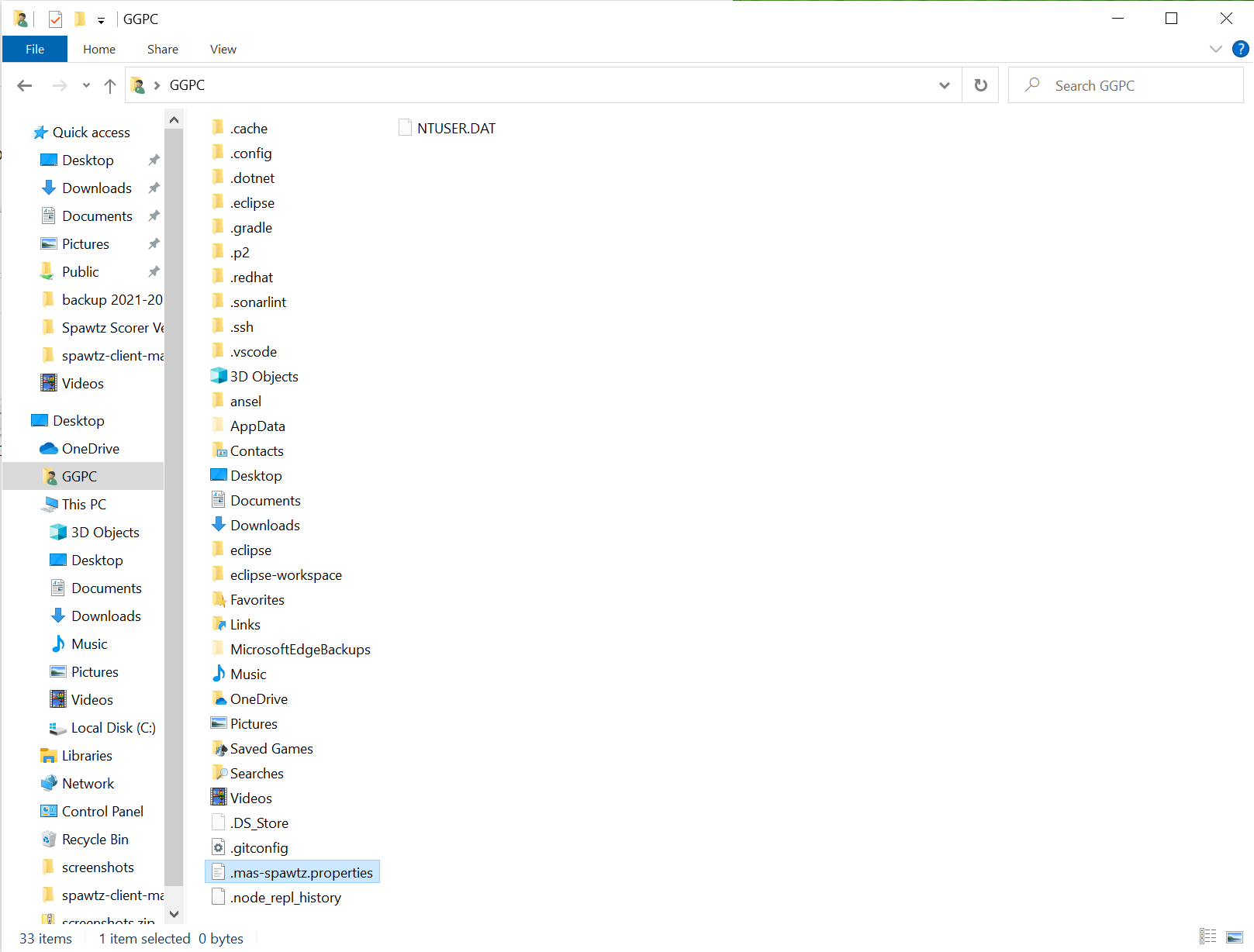
Task: Open Recycle Bin from navigation pane
Action: pos(95,840)
